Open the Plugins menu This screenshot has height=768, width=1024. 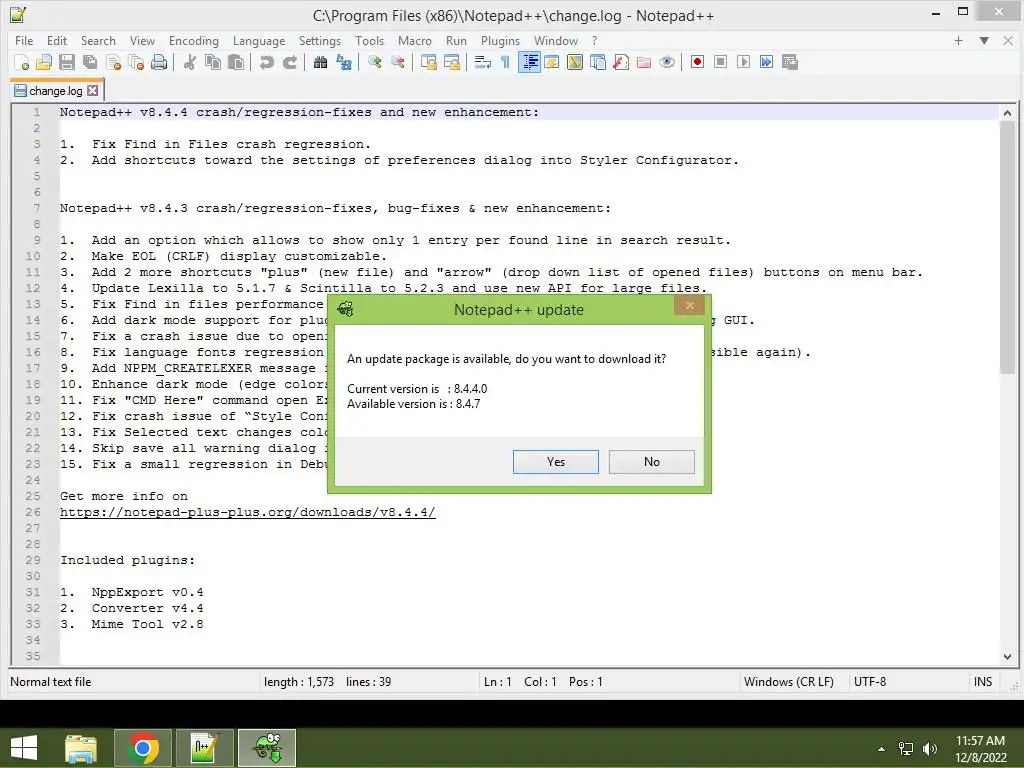point(500,40)
